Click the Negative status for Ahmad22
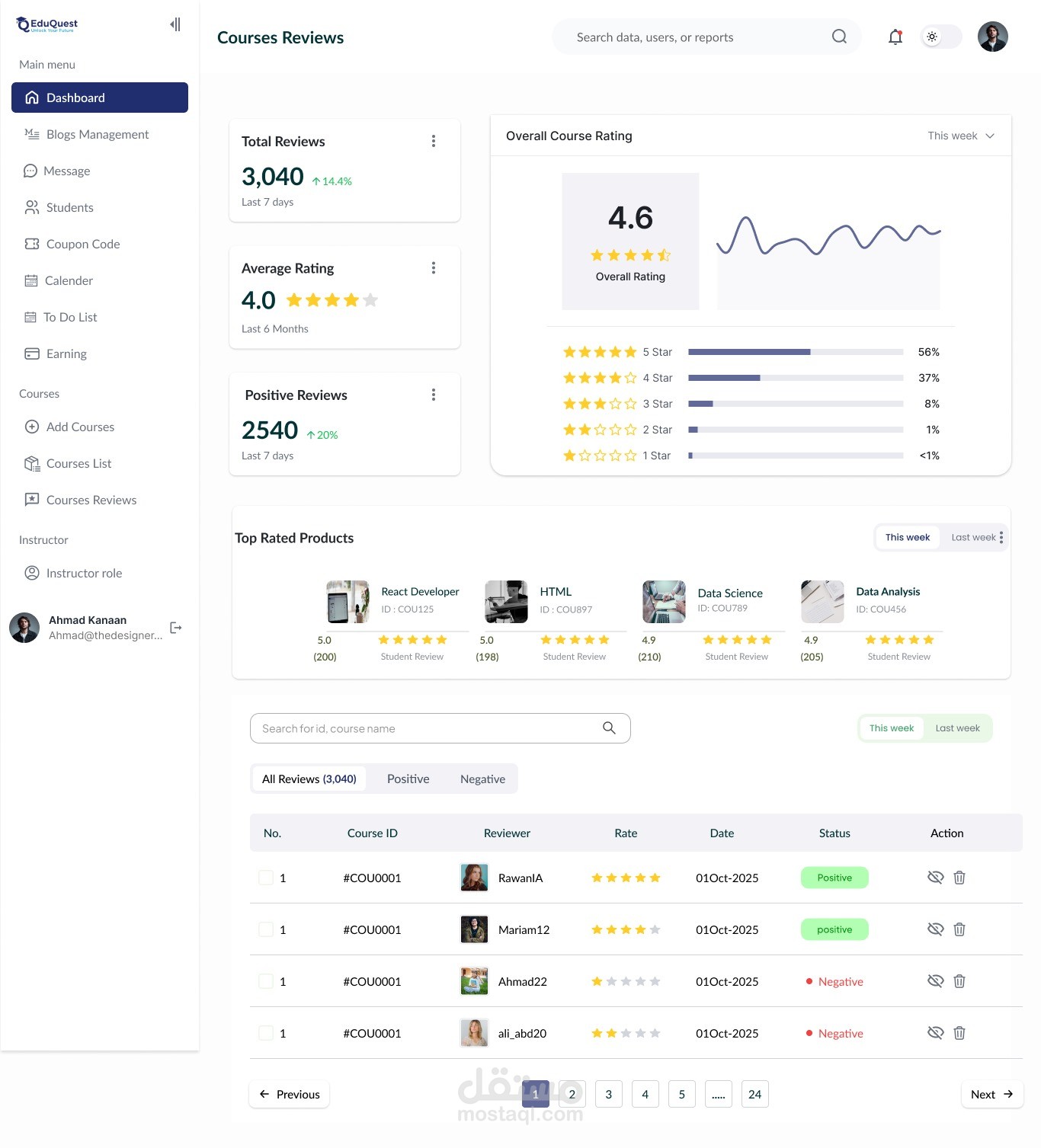The width and height of the screenshot is (1041, 1148). click(x=834, y=981)
